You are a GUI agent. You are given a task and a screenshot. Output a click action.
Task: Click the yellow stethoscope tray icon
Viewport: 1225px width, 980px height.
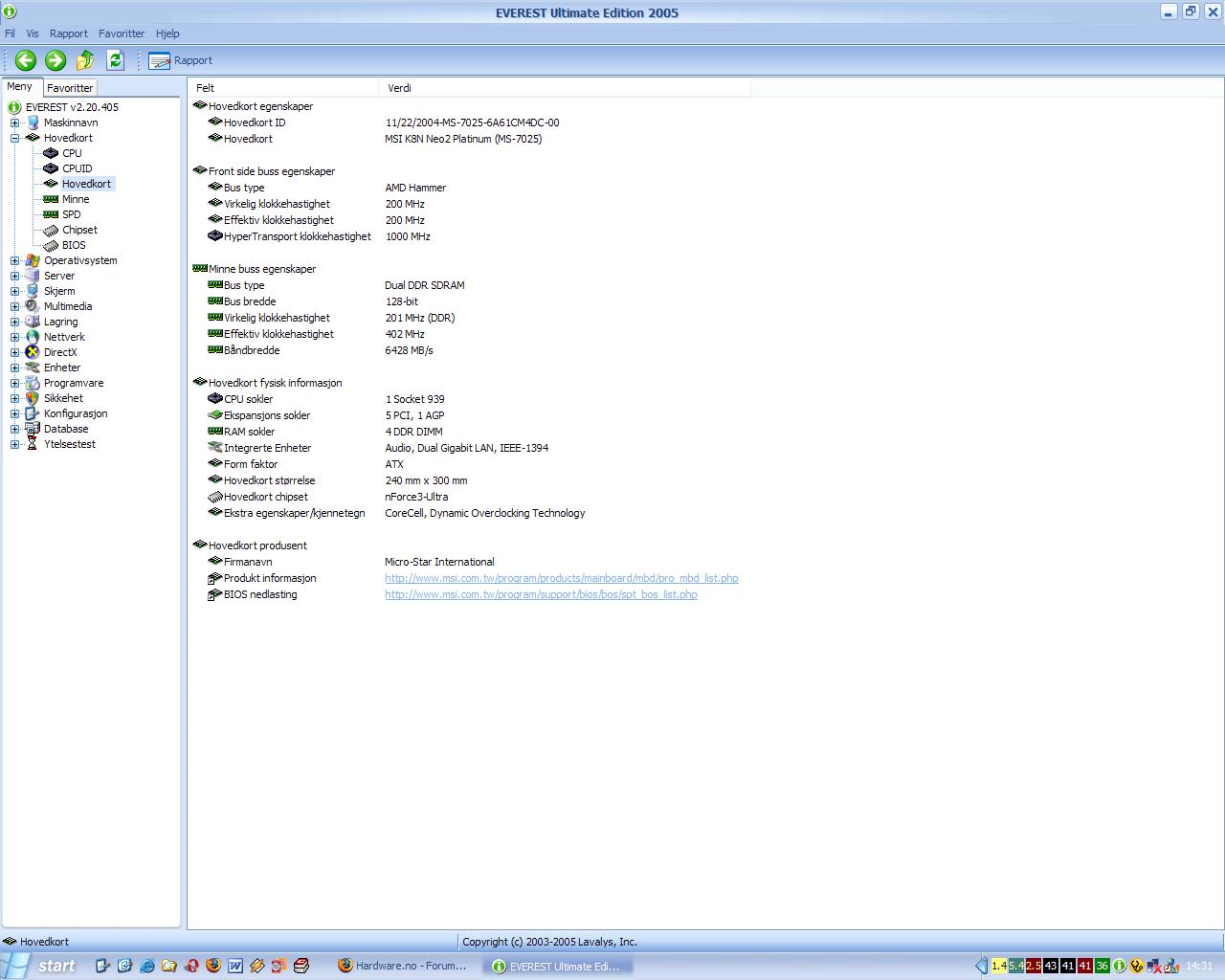pyautogui.click(x=1137, y=966)
